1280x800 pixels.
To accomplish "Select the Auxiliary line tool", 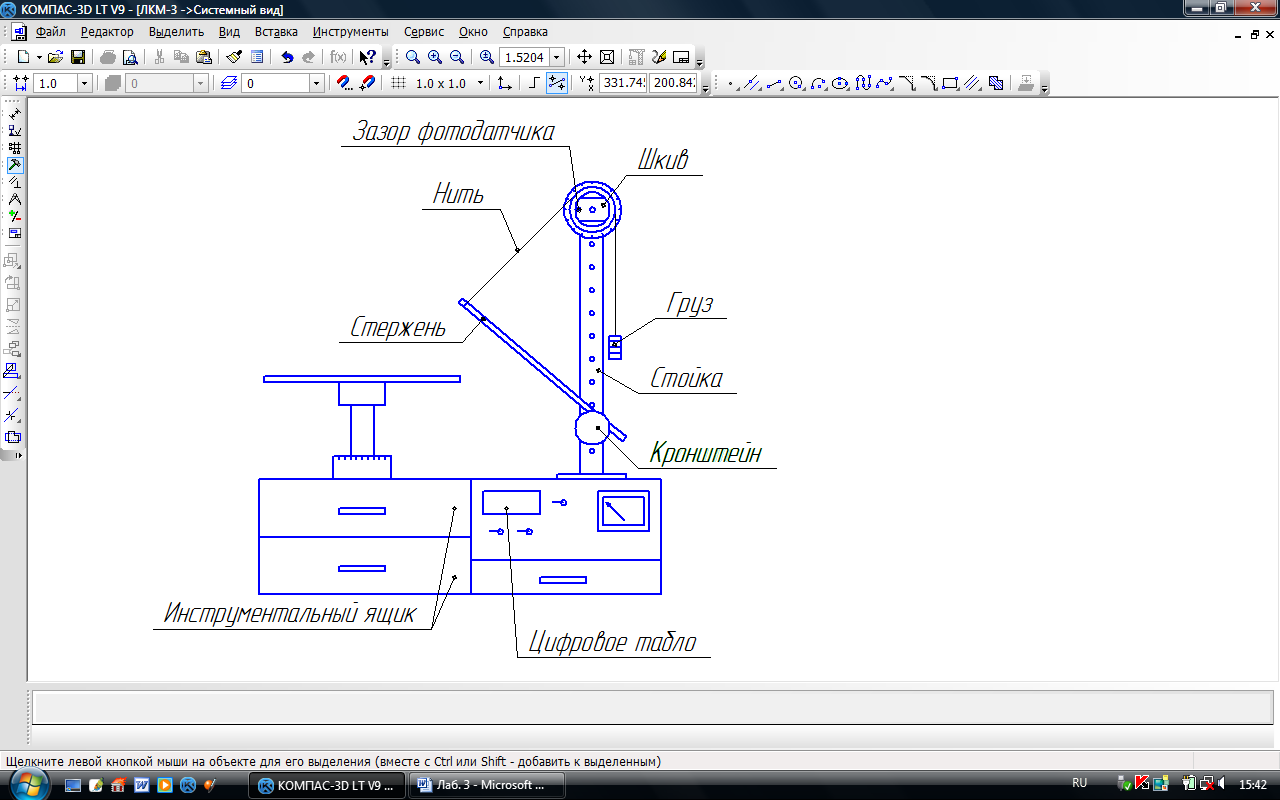I will 753,83.
